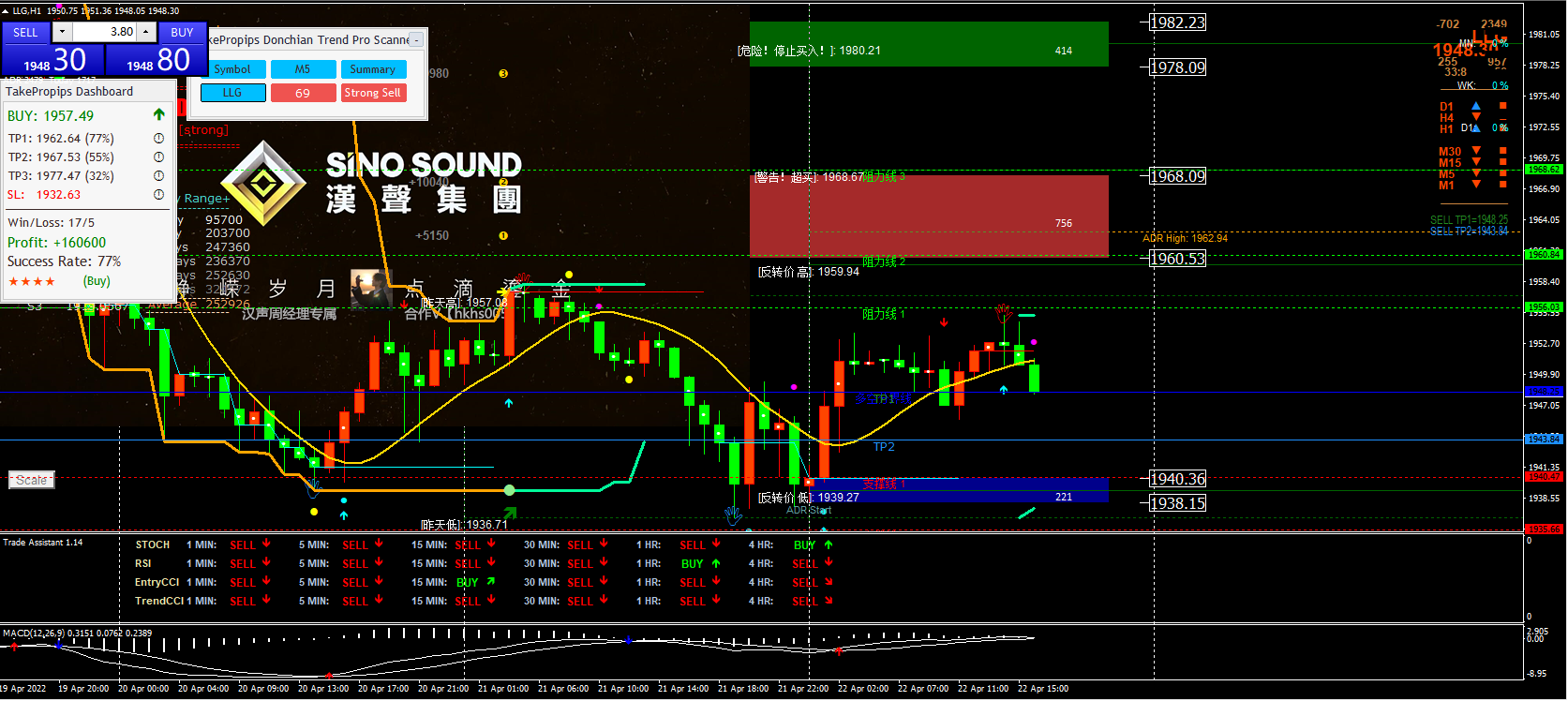
Task: Click the 1982.23 boxed price label
Action: coord(1178,22)
